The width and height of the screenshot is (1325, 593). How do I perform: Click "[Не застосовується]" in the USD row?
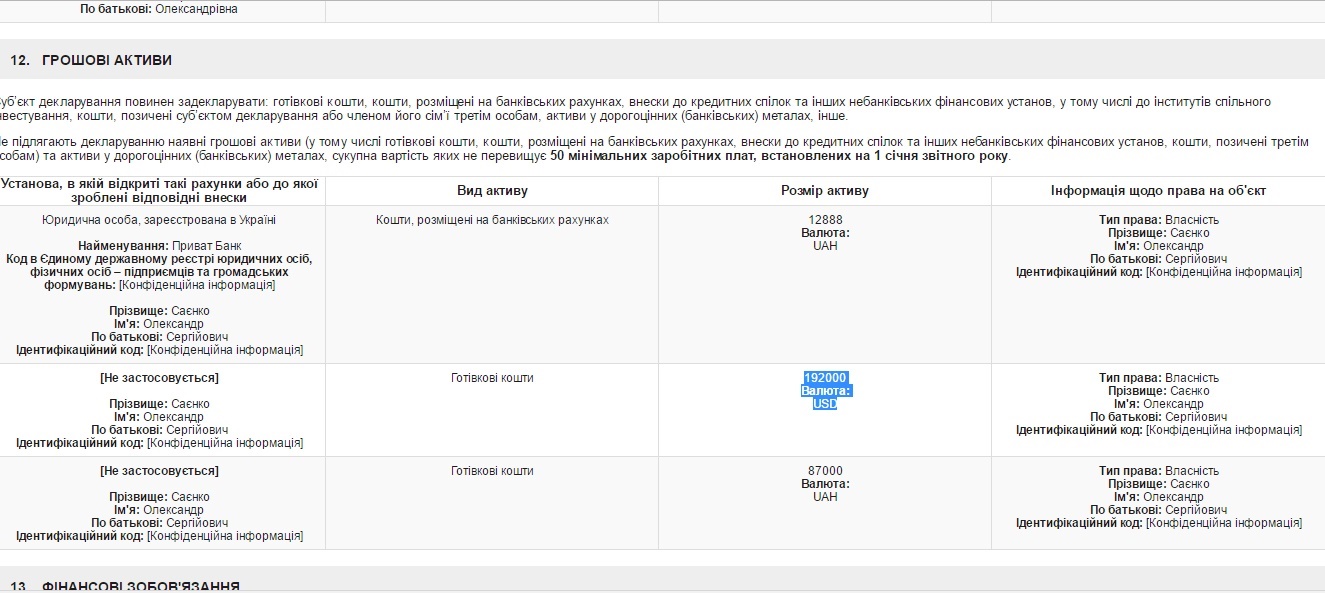pos(159,378)
